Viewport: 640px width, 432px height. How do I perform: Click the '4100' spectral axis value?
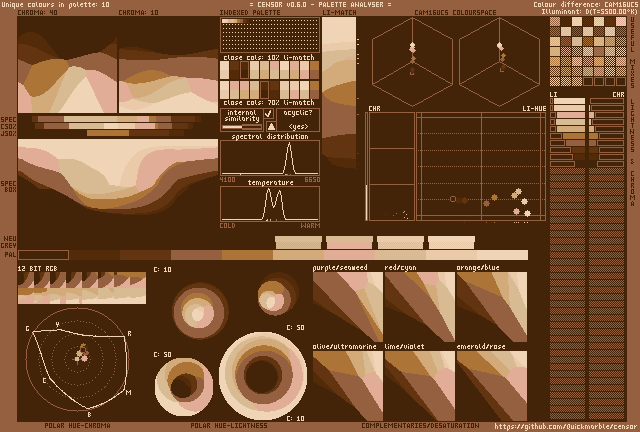[x=227, y=180]
